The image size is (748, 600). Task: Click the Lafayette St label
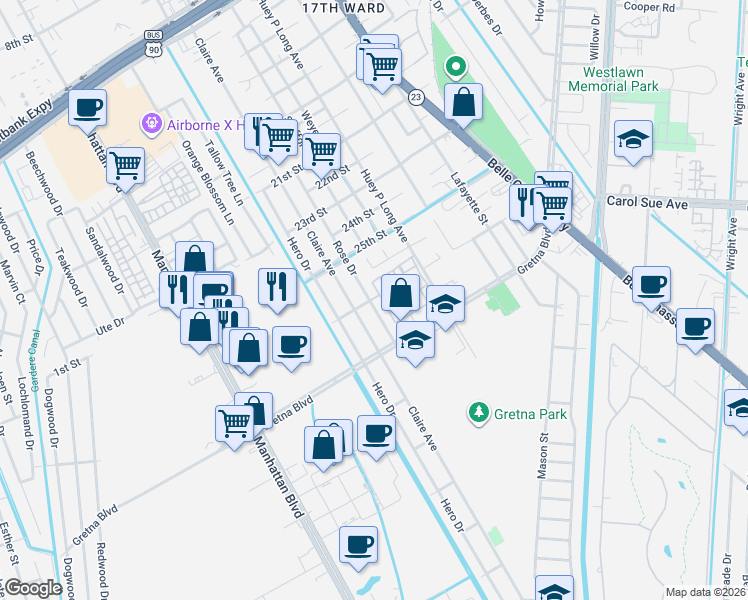[469, 198]
